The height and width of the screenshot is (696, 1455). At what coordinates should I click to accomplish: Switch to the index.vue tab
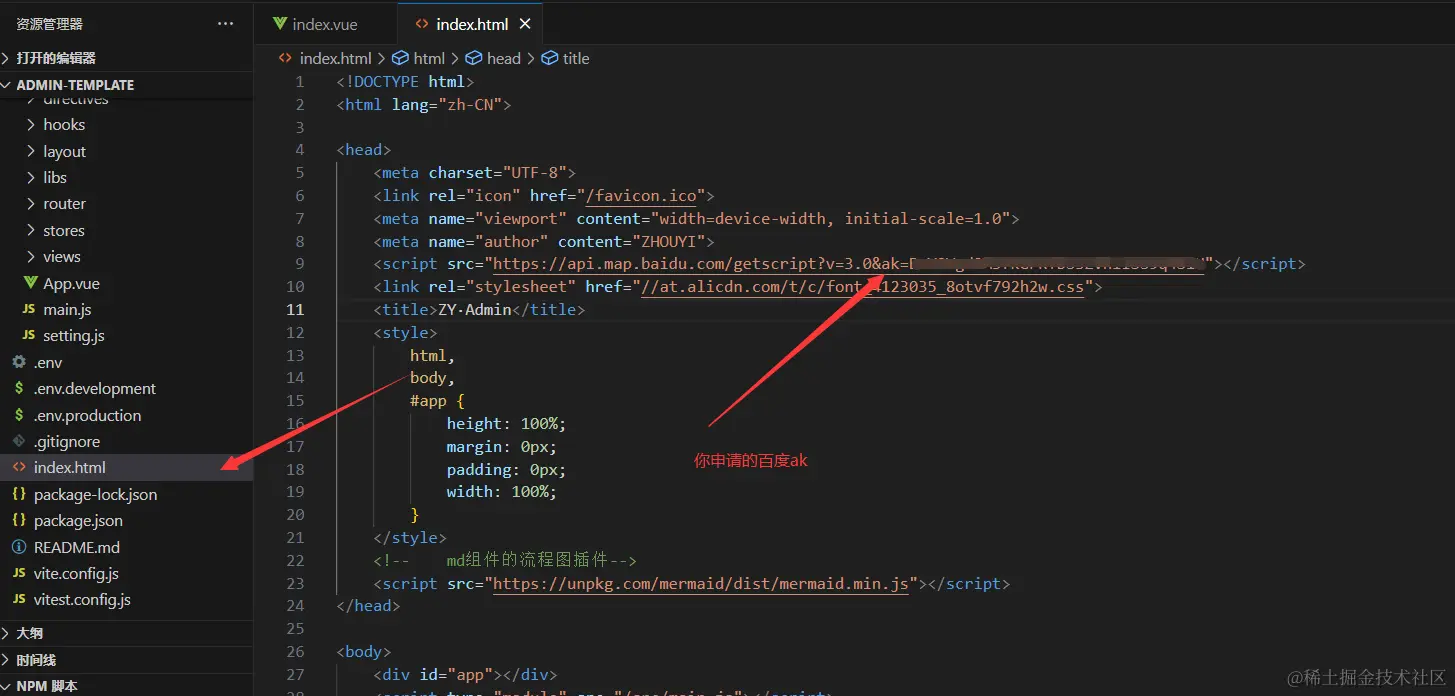pos(325,24)
